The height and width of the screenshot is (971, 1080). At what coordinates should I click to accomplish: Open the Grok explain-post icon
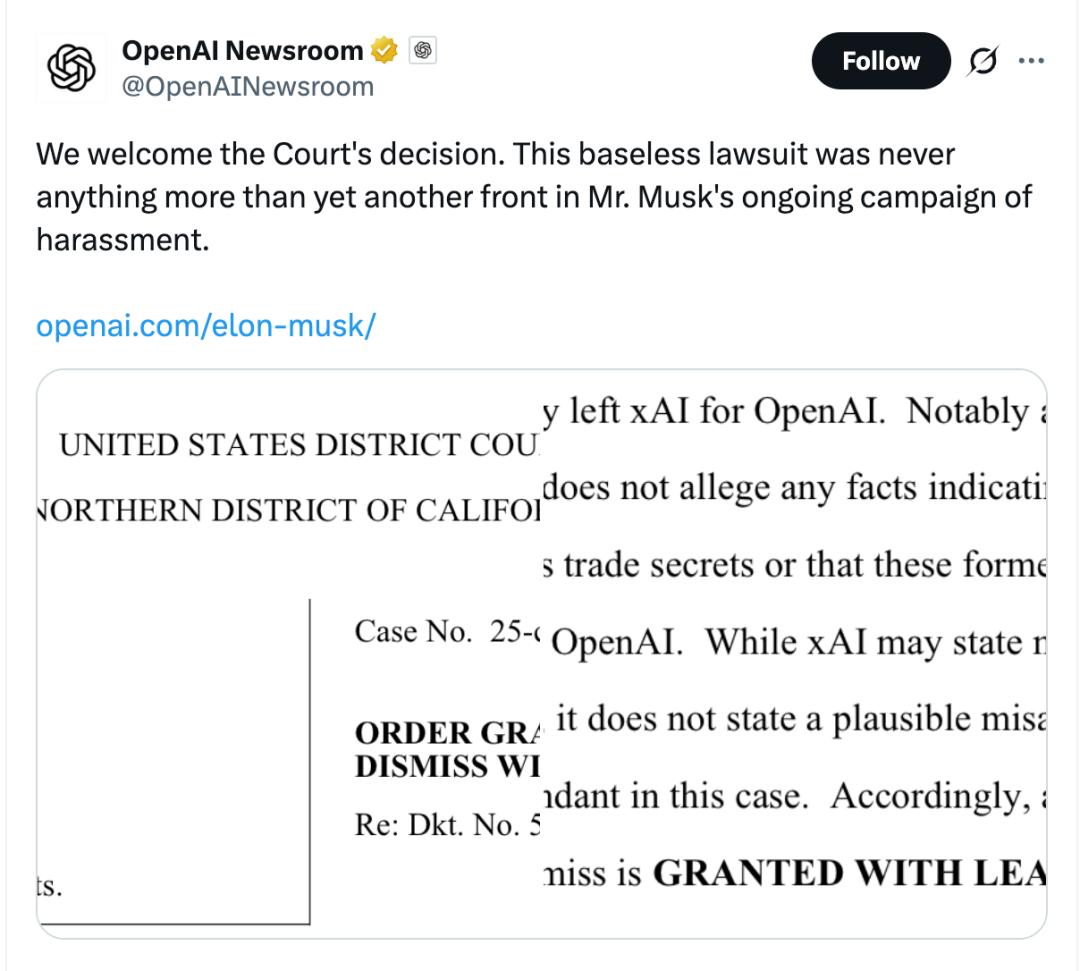tap(982, 61)
